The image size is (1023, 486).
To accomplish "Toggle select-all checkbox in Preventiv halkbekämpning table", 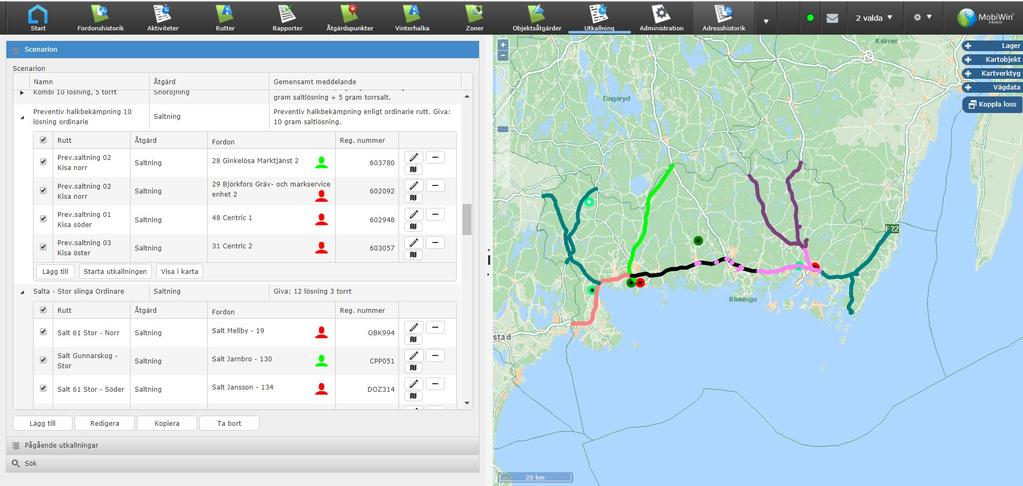I will pos(44,140).
